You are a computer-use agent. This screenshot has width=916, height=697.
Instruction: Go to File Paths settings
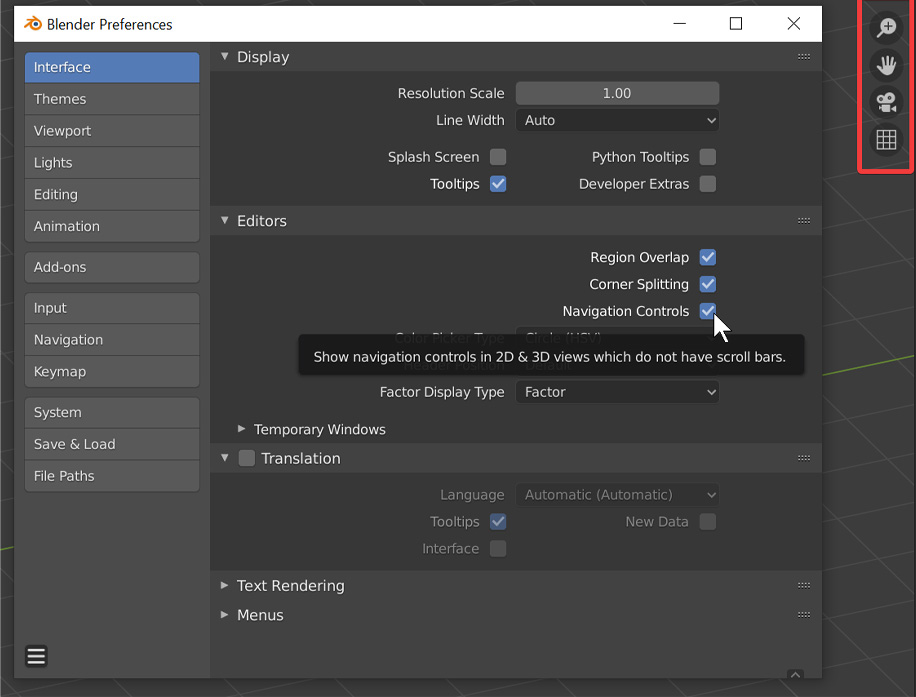click(111, 476)
